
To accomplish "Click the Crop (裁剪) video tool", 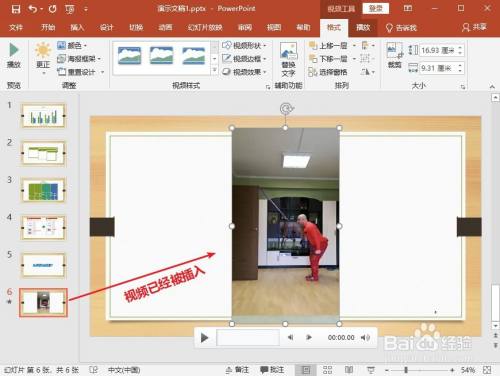I will point(395,55).
